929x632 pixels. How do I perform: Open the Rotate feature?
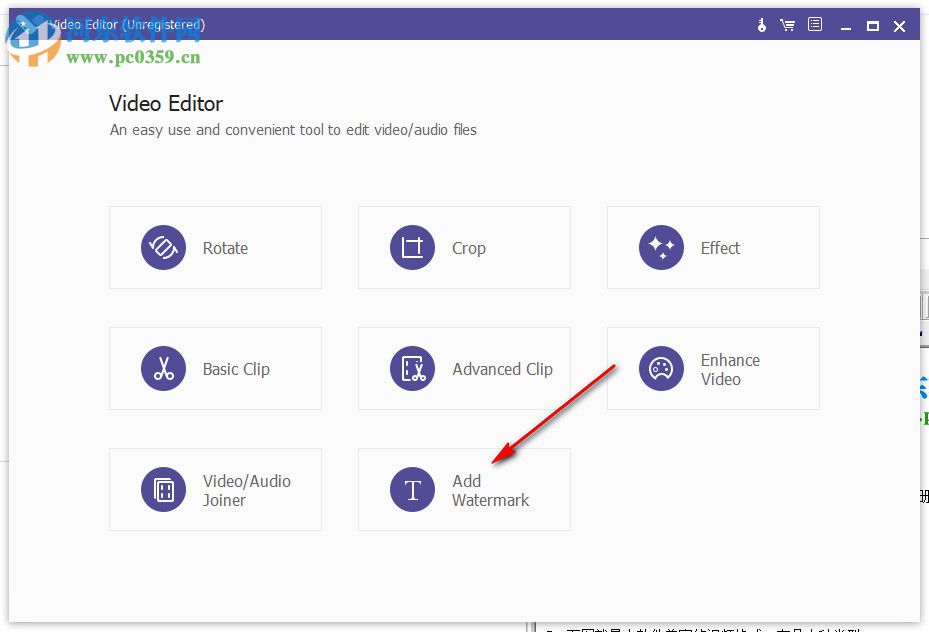(x=215, y=247)
